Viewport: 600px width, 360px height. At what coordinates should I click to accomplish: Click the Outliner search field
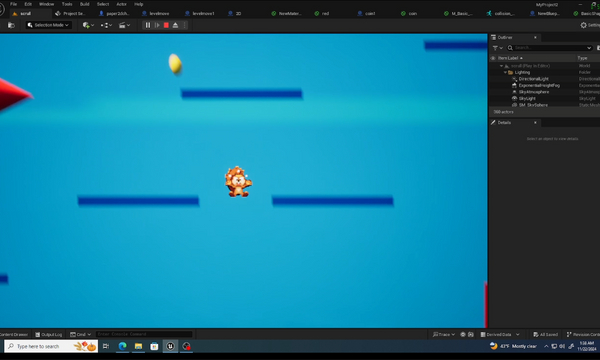tap(550, 48)
